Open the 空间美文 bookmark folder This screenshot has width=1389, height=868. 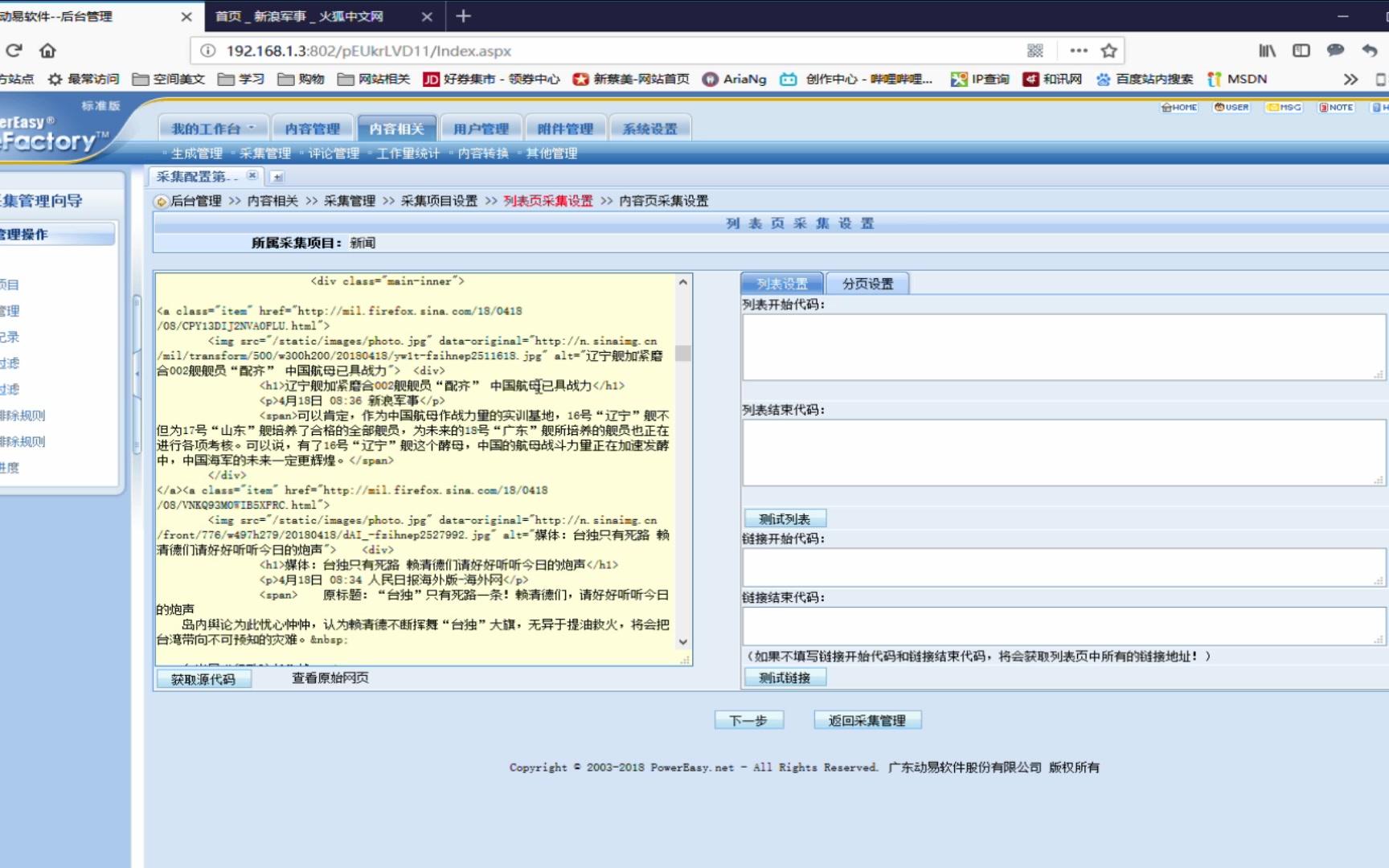click(x=169, y=79)
